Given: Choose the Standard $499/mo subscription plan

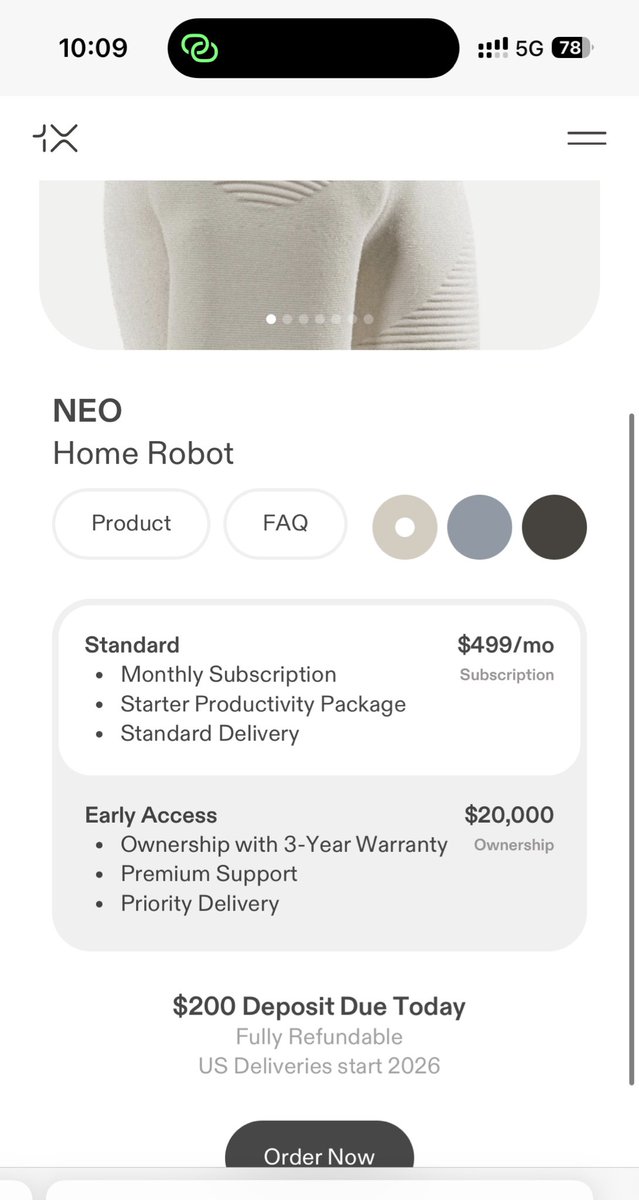Looking at the screenshot, I should pyautogui.click(x=319, y=690).
